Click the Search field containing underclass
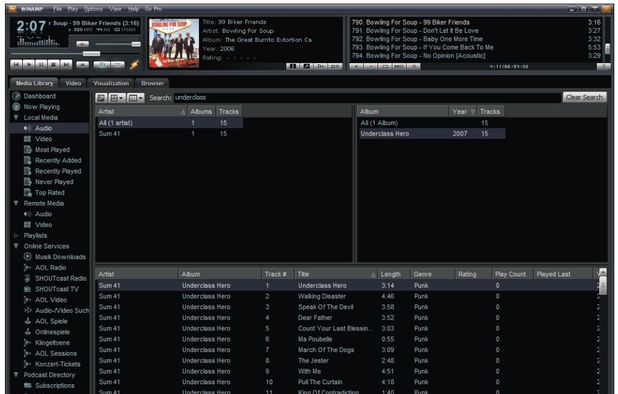This screenshot has height=394, width=618. pyautogui.click(x=367, y=98)
